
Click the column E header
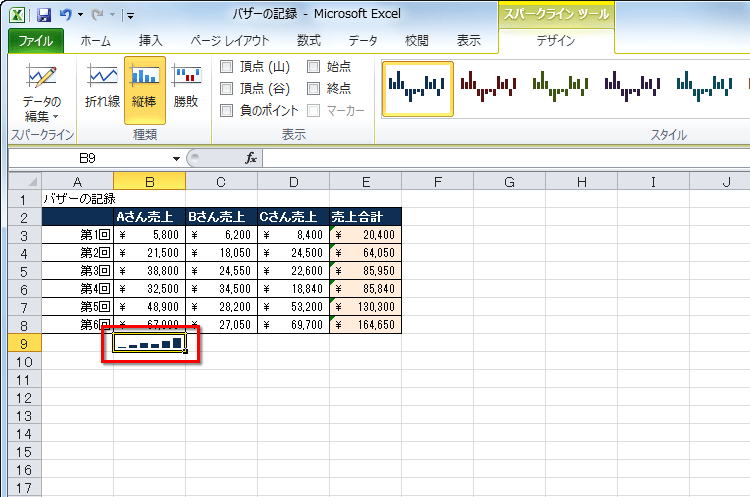365,181
